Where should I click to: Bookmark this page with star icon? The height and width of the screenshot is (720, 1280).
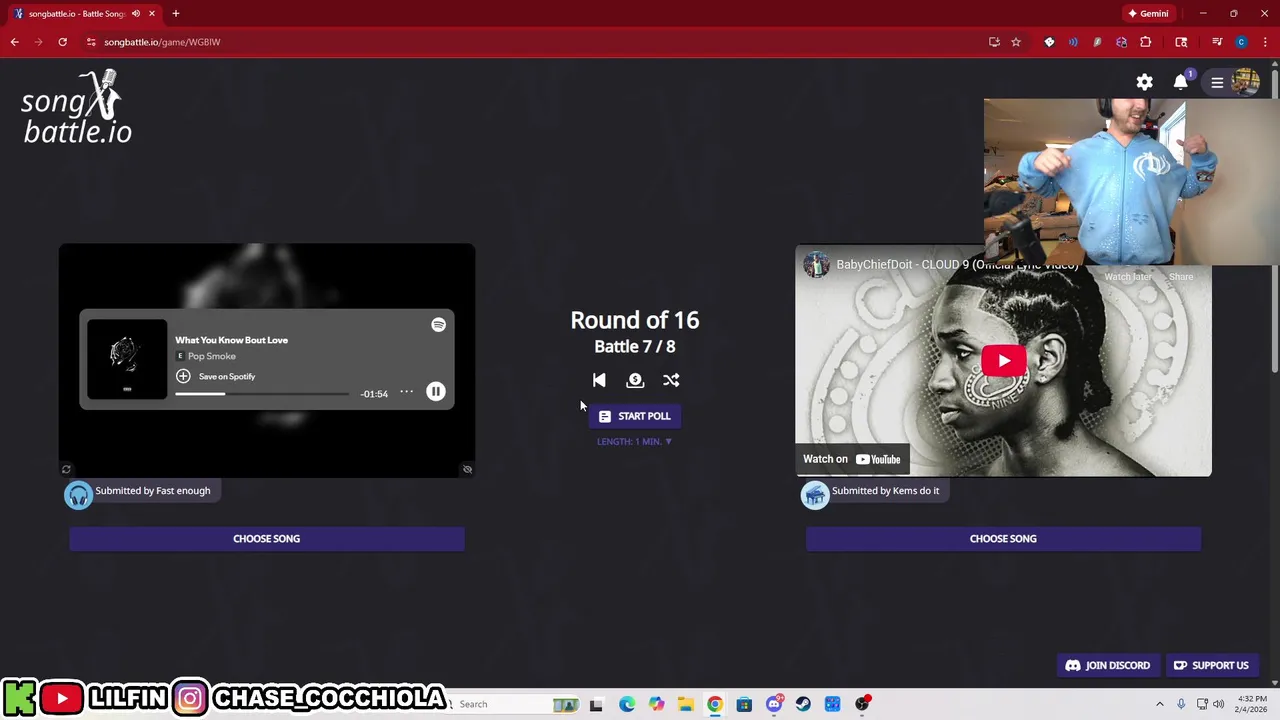(x=1016, y=42)
